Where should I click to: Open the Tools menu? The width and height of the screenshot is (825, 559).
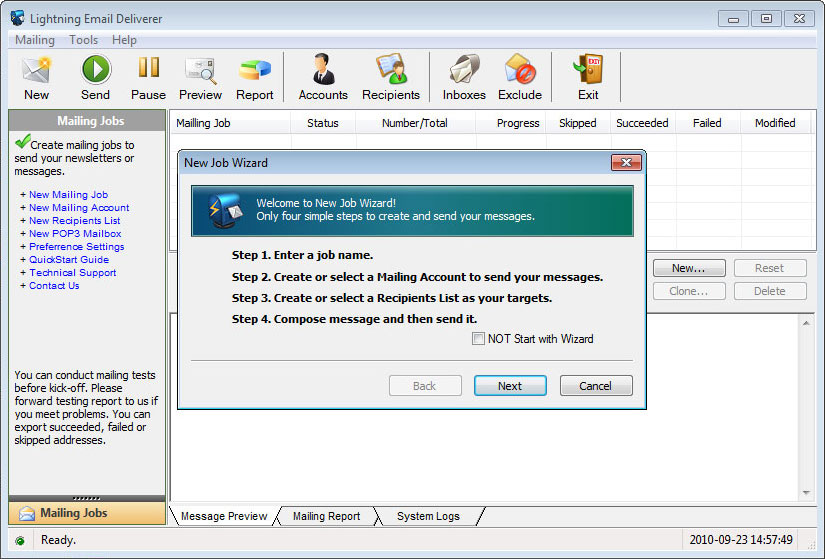[84, 40]
